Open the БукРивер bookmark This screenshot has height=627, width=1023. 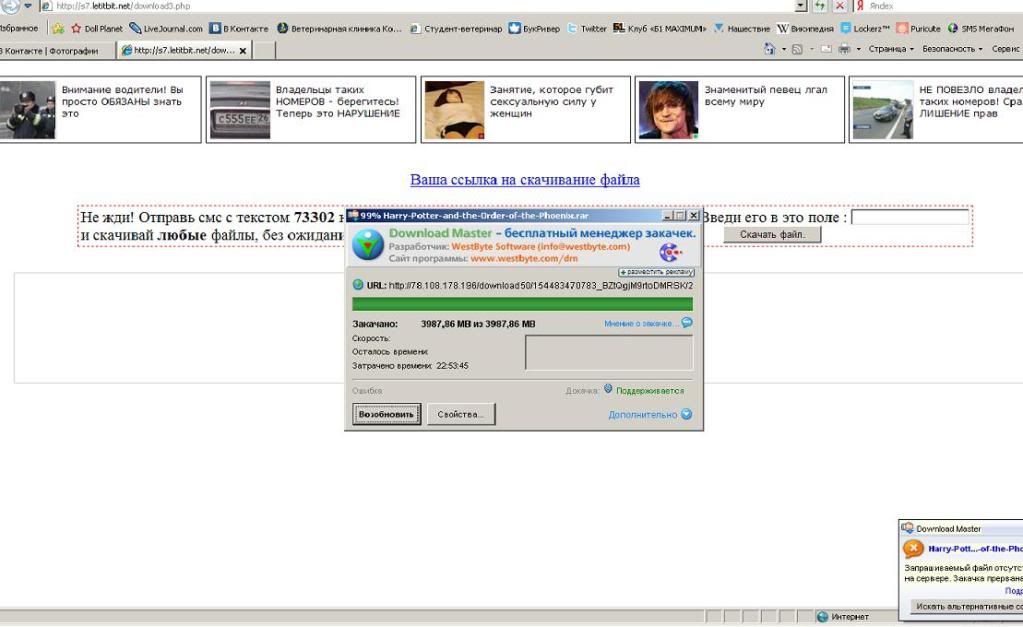coord(534,28)
